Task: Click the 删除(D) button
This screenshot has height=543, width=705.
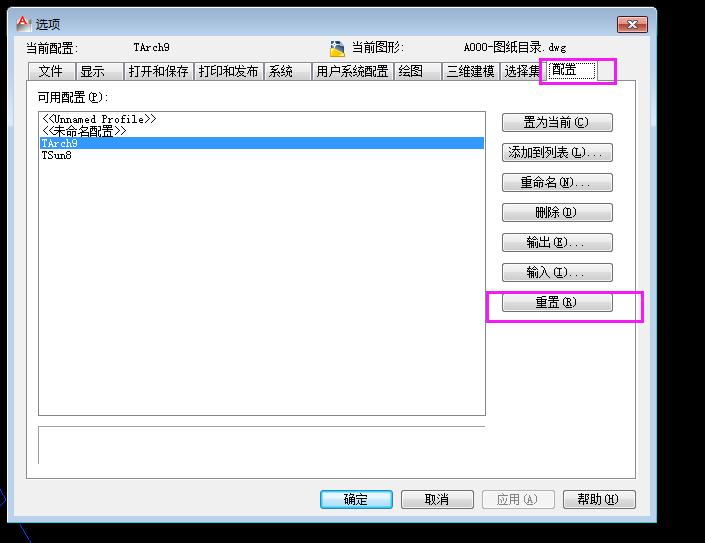Action: (557, 212)
